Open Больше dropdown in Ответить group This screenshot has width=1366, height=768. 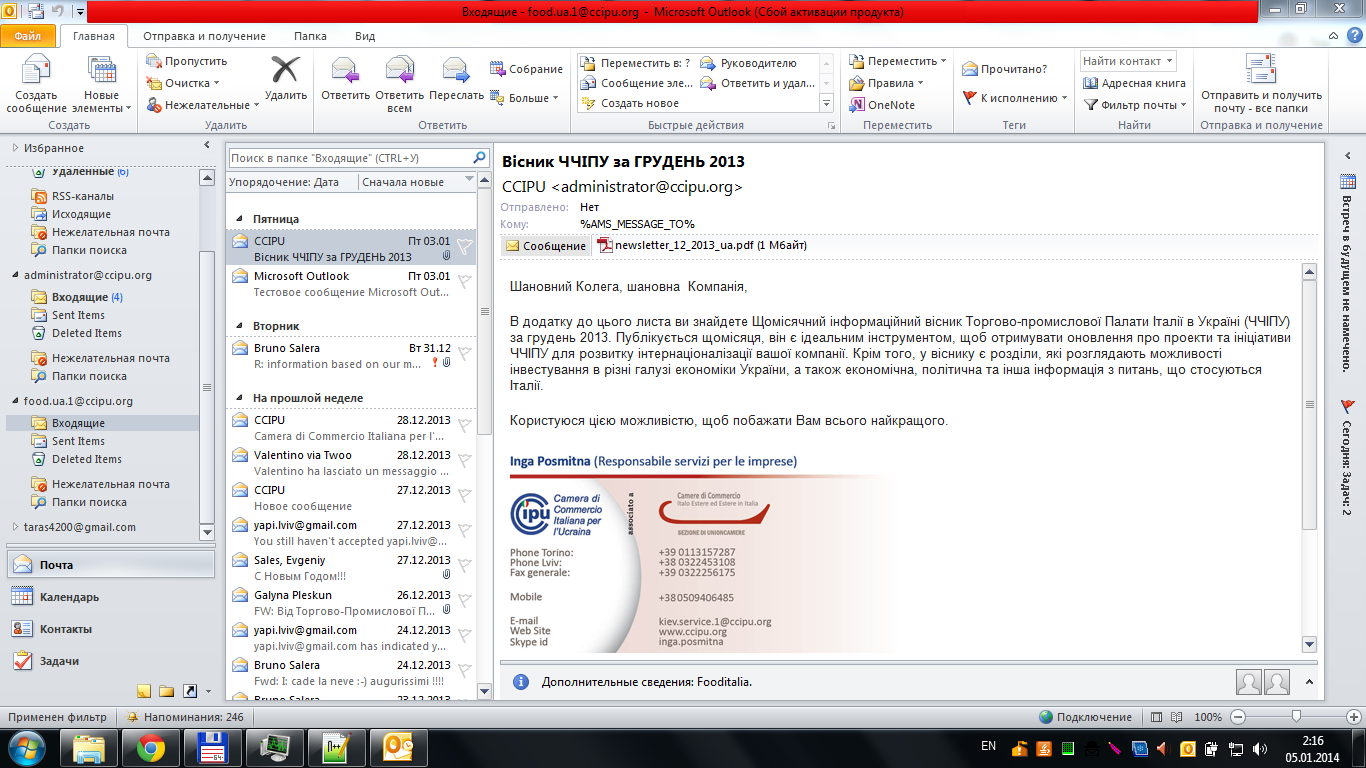(524, 98)
